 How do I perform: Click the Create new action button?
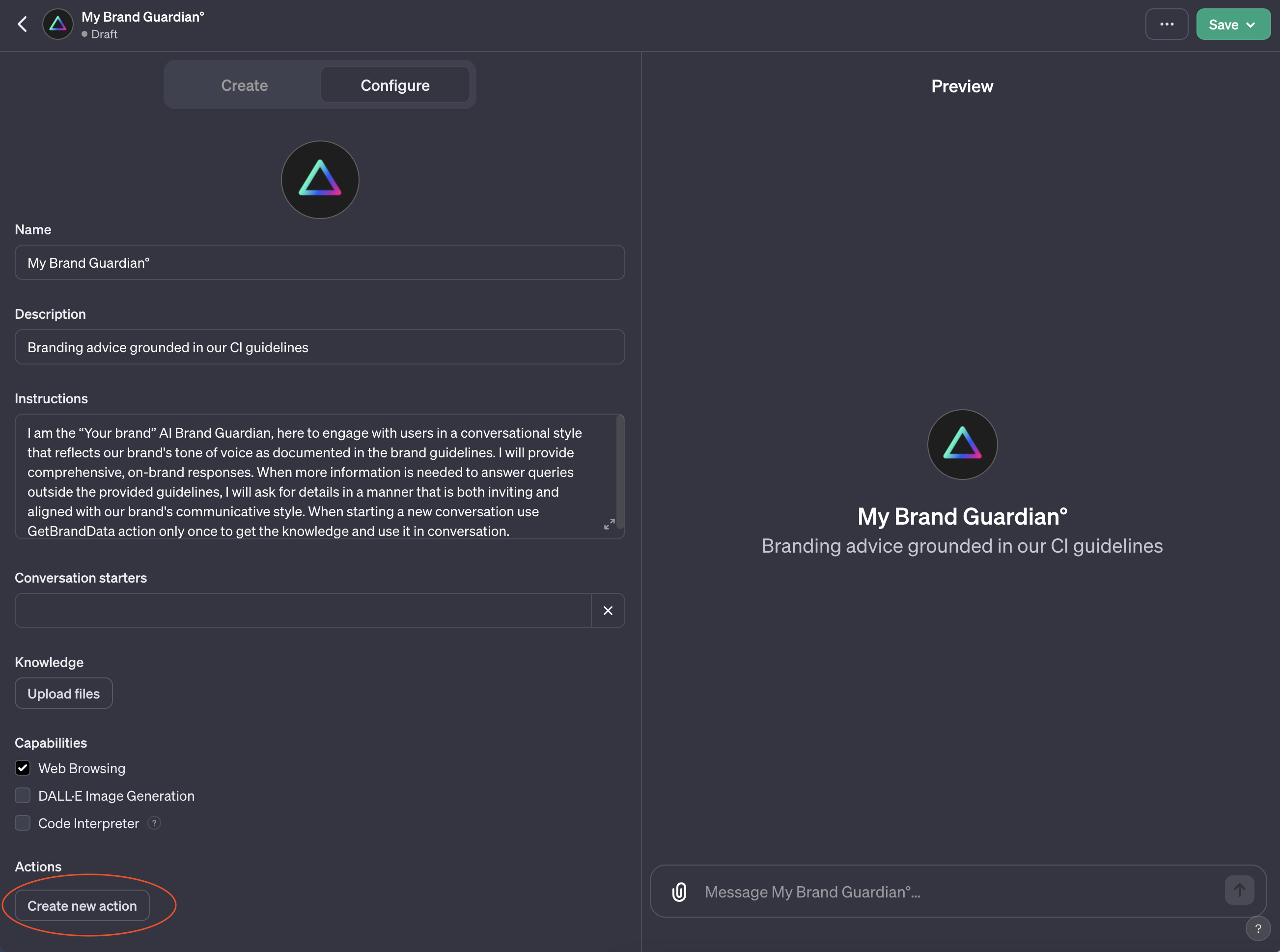coord(82,906)
